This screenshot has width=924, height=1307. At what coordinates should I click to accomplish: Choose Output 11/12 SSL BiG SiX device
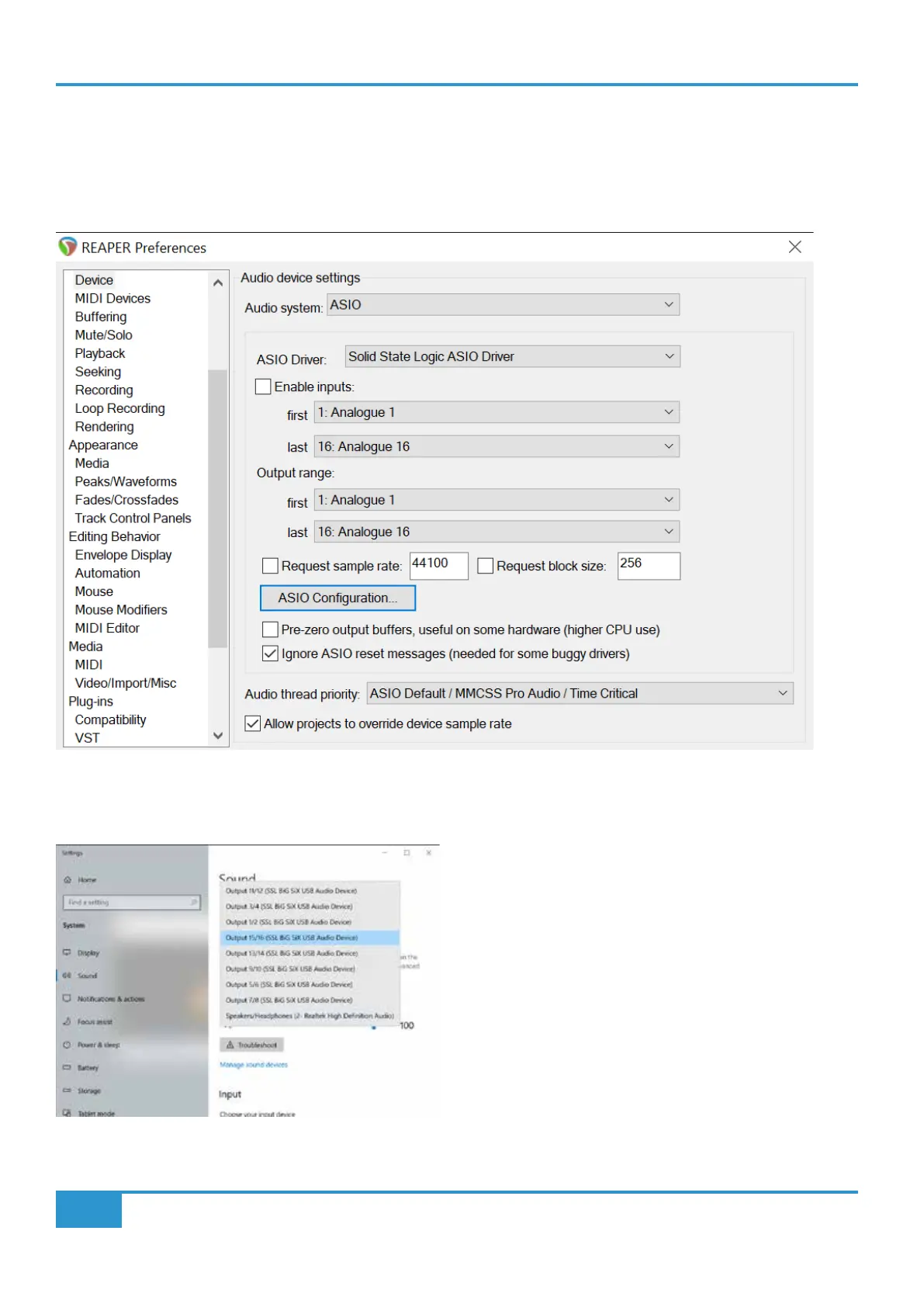point(310,891)
